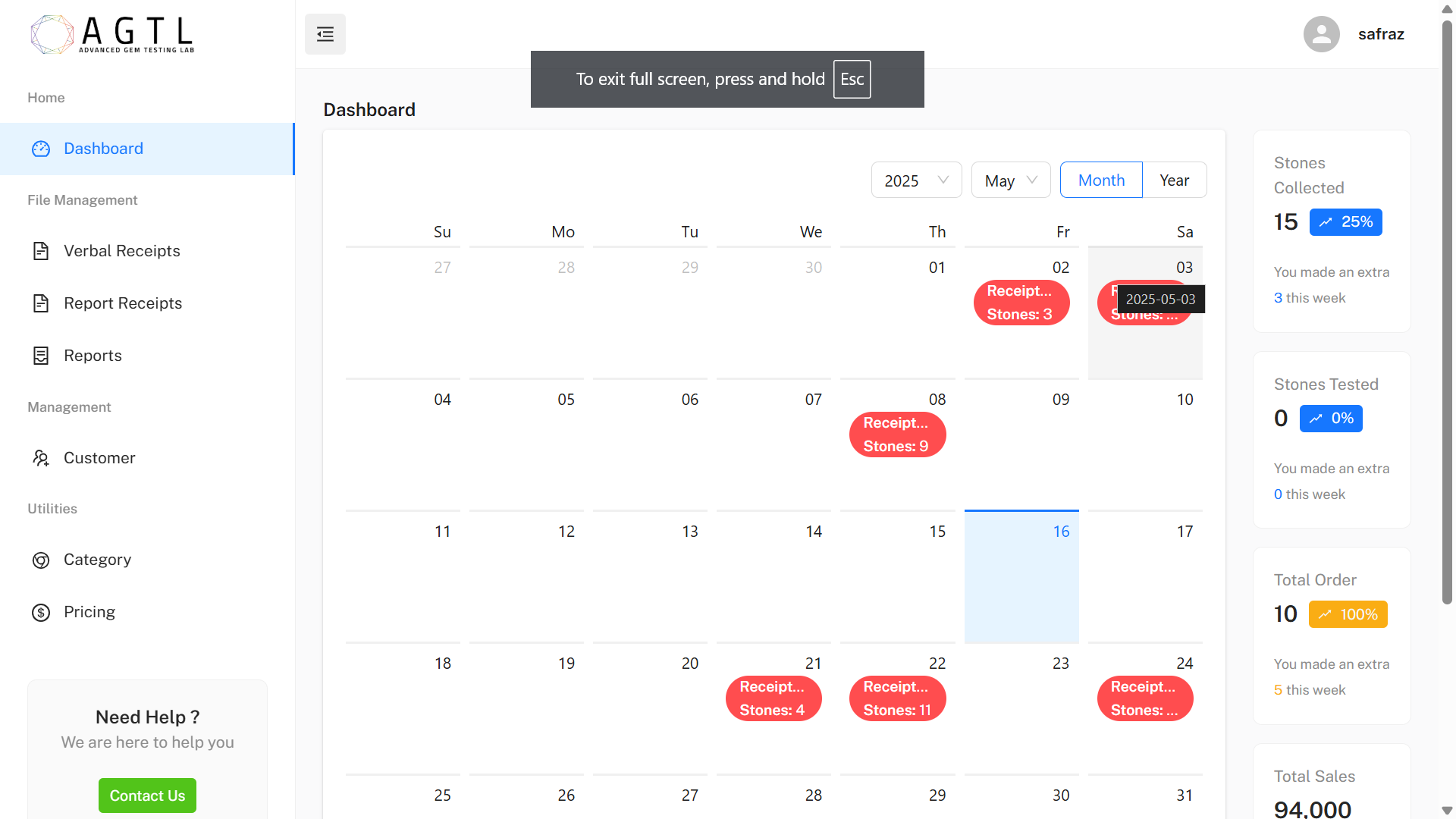The width and height of the screenshot is (1456, 819).
Task: Open the Reports menu item
Action: (x=93, y=356)
